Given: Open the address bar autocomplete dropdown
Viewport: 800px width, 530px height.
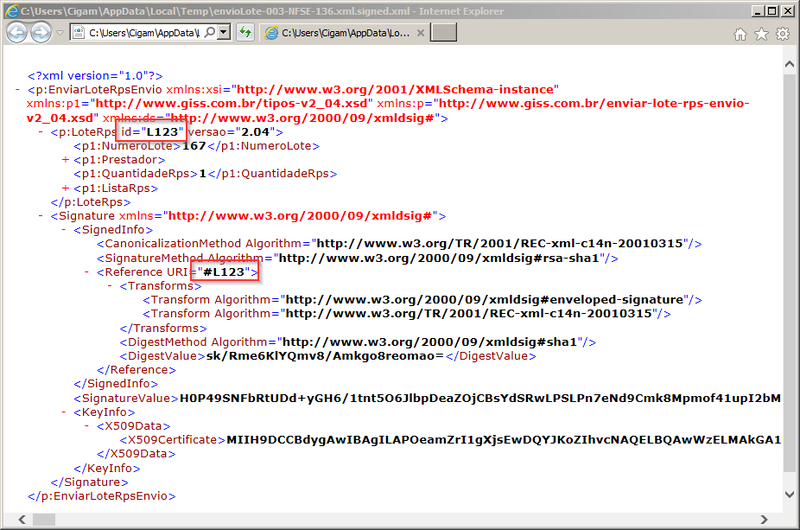Looking at the screenshot, I should [224, 32].
